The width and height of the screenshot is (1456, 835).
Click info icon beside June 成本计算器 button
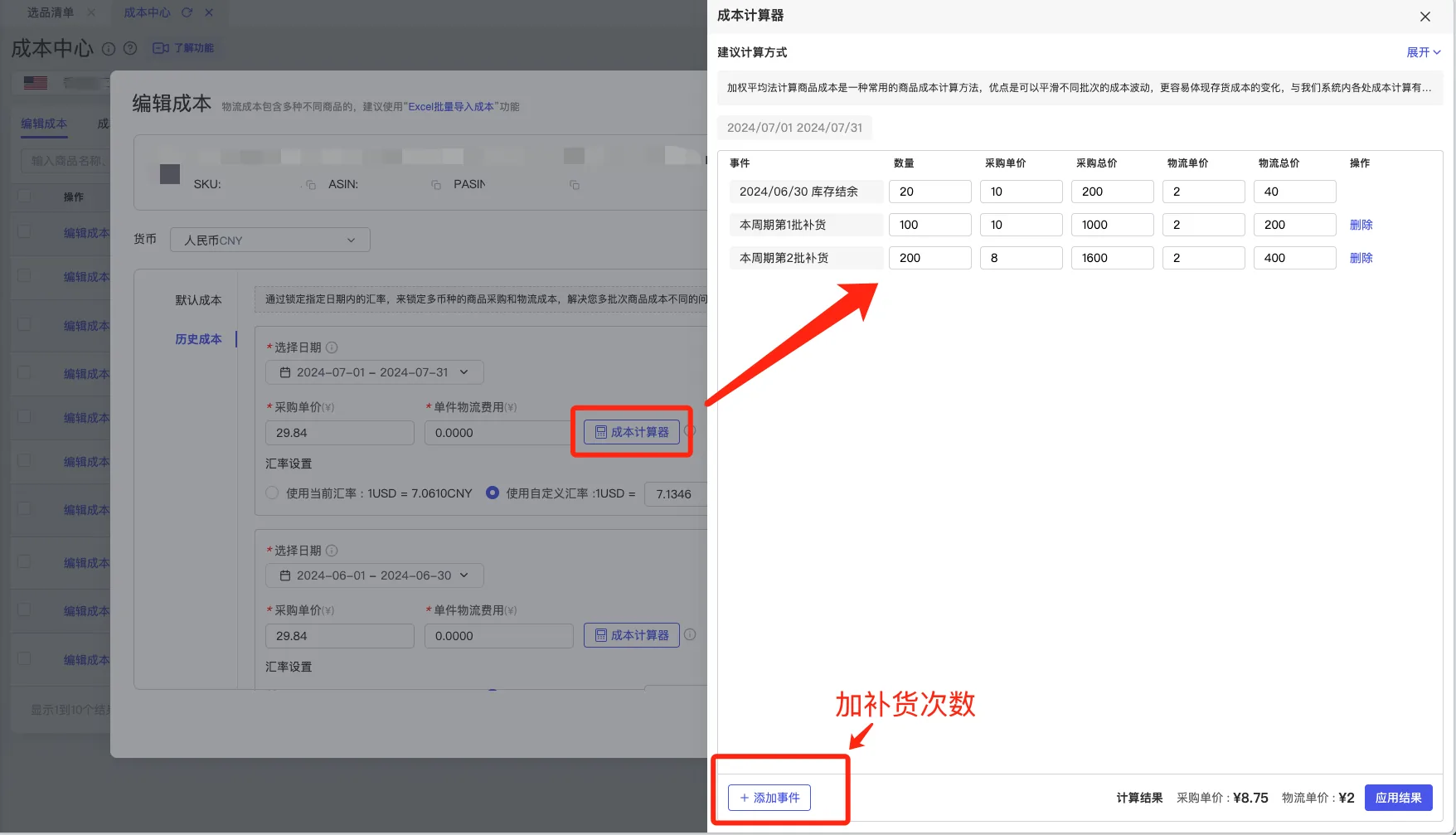690,634
